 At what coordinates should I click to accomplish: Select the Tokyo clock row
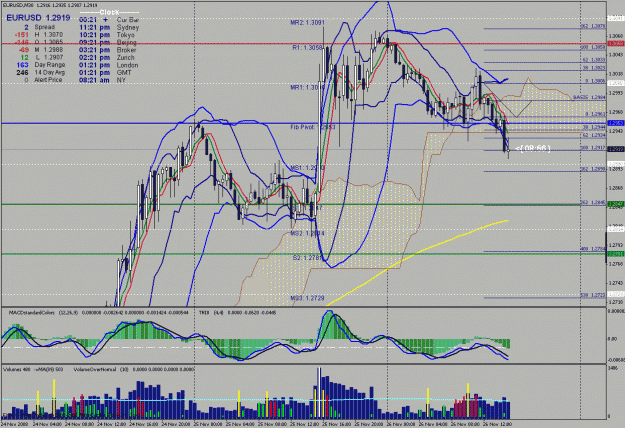(x=107, y=35)
